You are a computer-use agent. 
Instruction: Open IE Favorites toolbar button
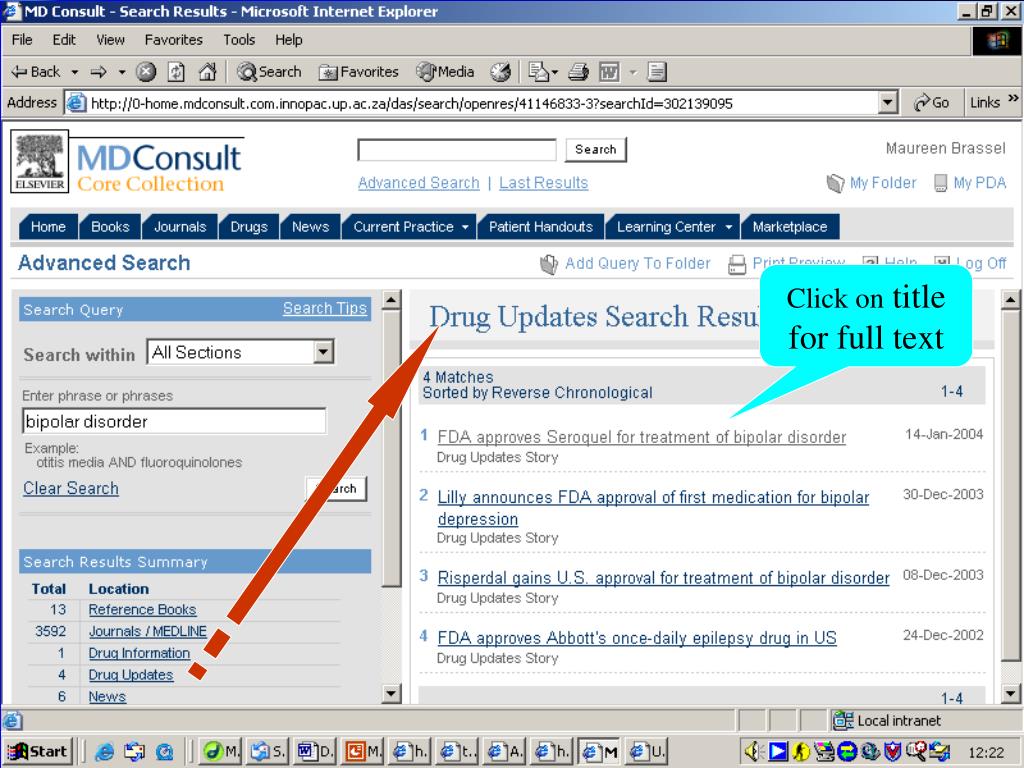tap(358, 72)
